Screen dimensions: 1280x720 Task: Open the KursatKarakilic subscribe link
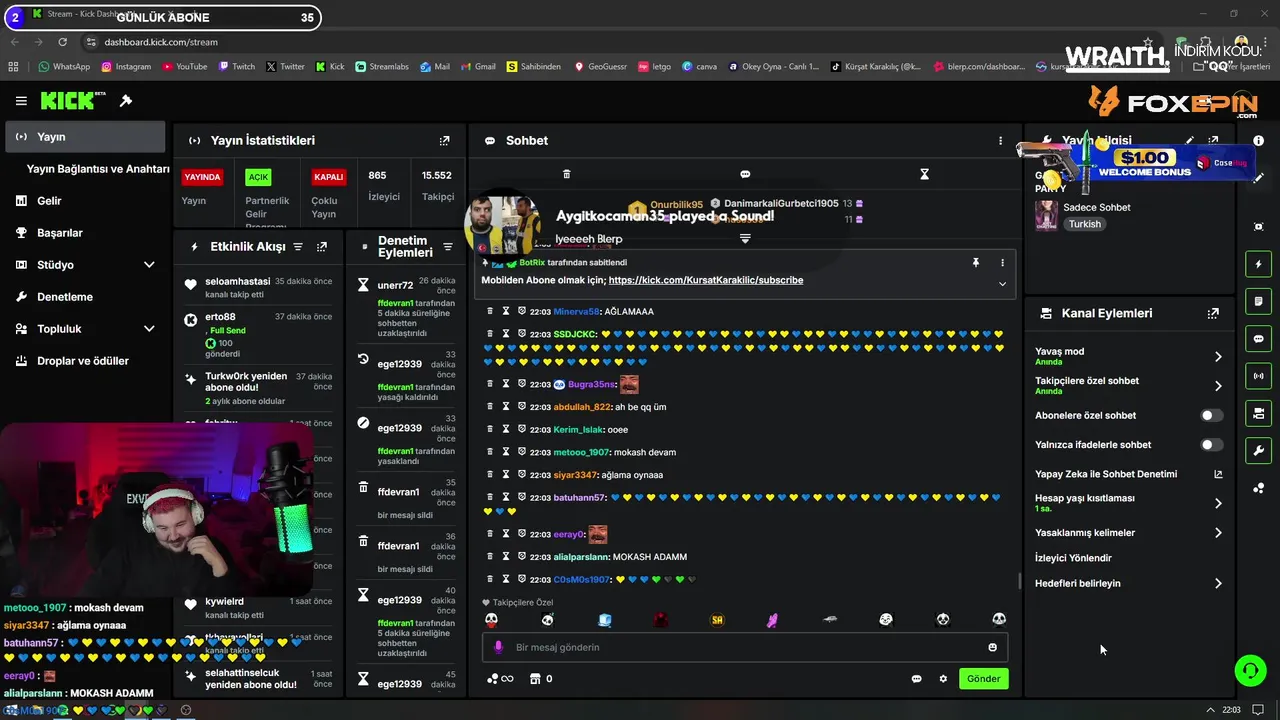(x=705, y=280)
